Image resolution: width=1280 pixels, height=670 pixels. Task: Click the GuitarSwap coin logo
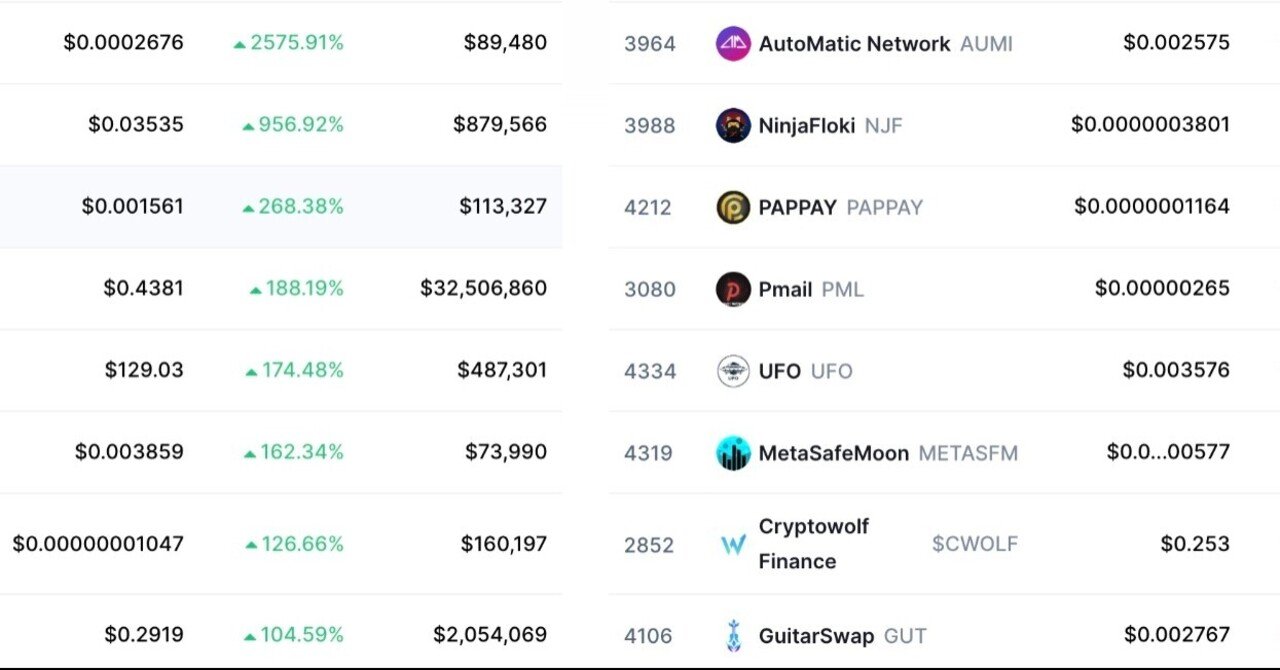pos(733,636)
